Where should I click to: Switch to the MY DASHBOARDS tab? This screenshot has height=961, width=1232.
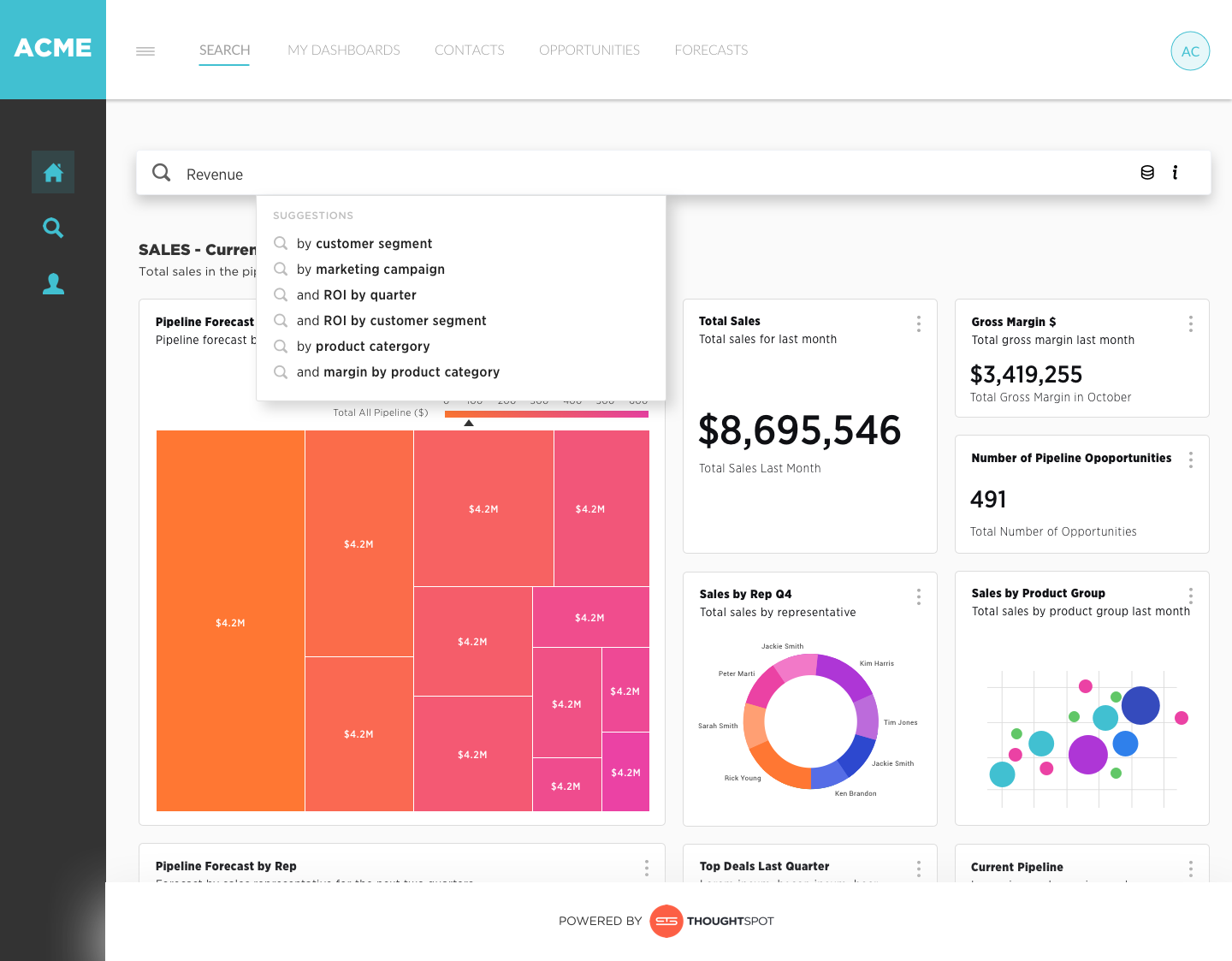point(344,50)
